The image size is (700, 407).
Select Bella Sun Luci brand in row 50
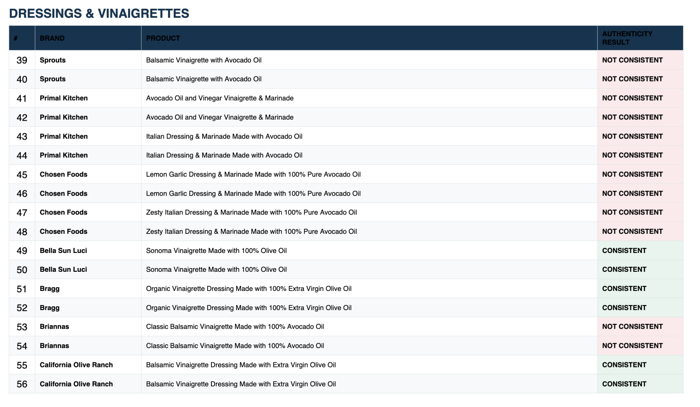tap(63, 270)
